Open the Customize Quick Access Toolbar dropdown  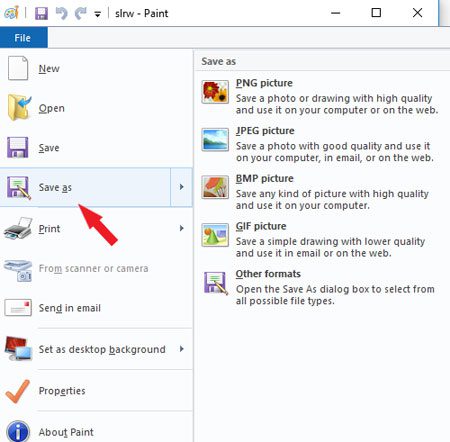97,14
